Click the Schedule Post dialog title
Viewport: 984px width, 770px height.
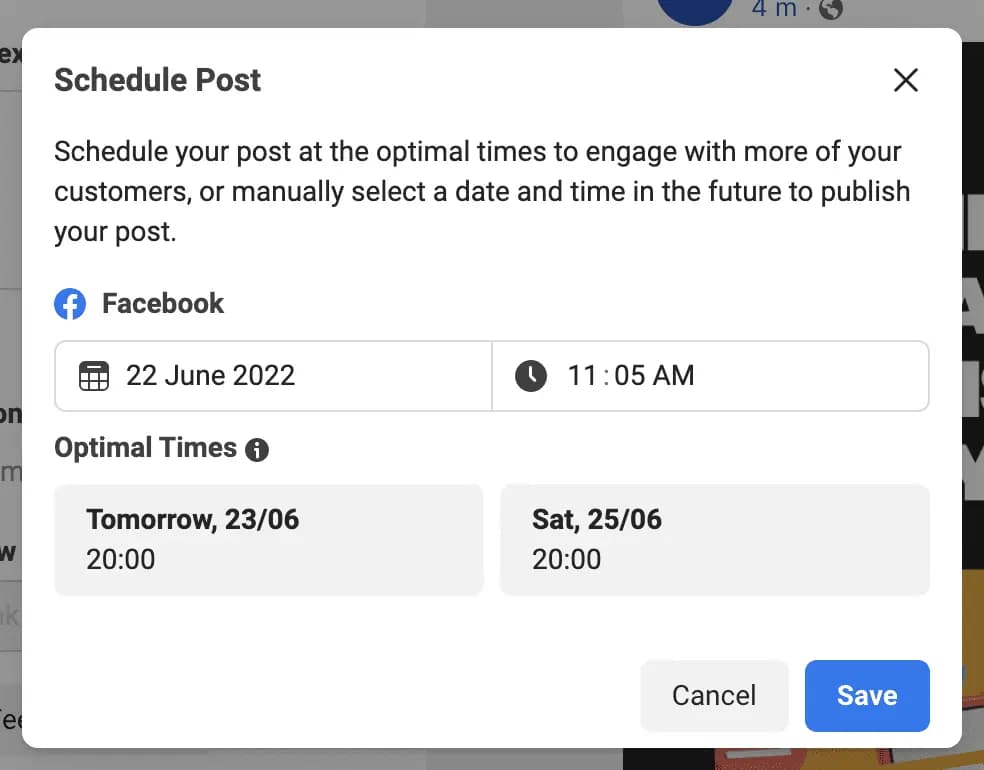pyautogui.click(x=157, y=79)
